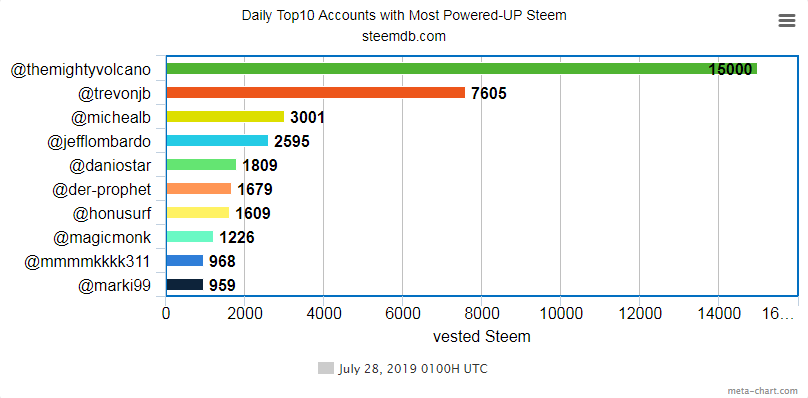The width and height of the screenshot is (808, 398).
Task: Click the vested Steem axis title
Action: [x=481, y=337]
